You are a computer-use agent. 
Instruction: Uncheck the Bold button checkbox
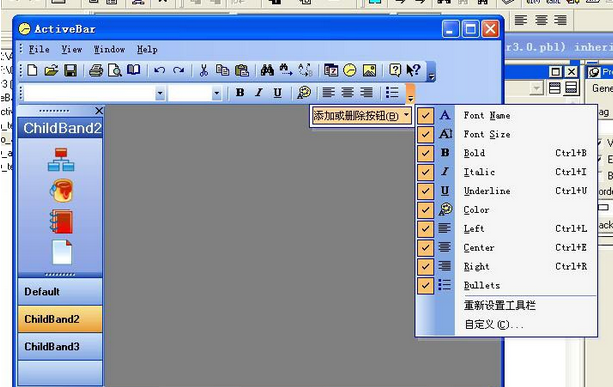pos(425,153)
